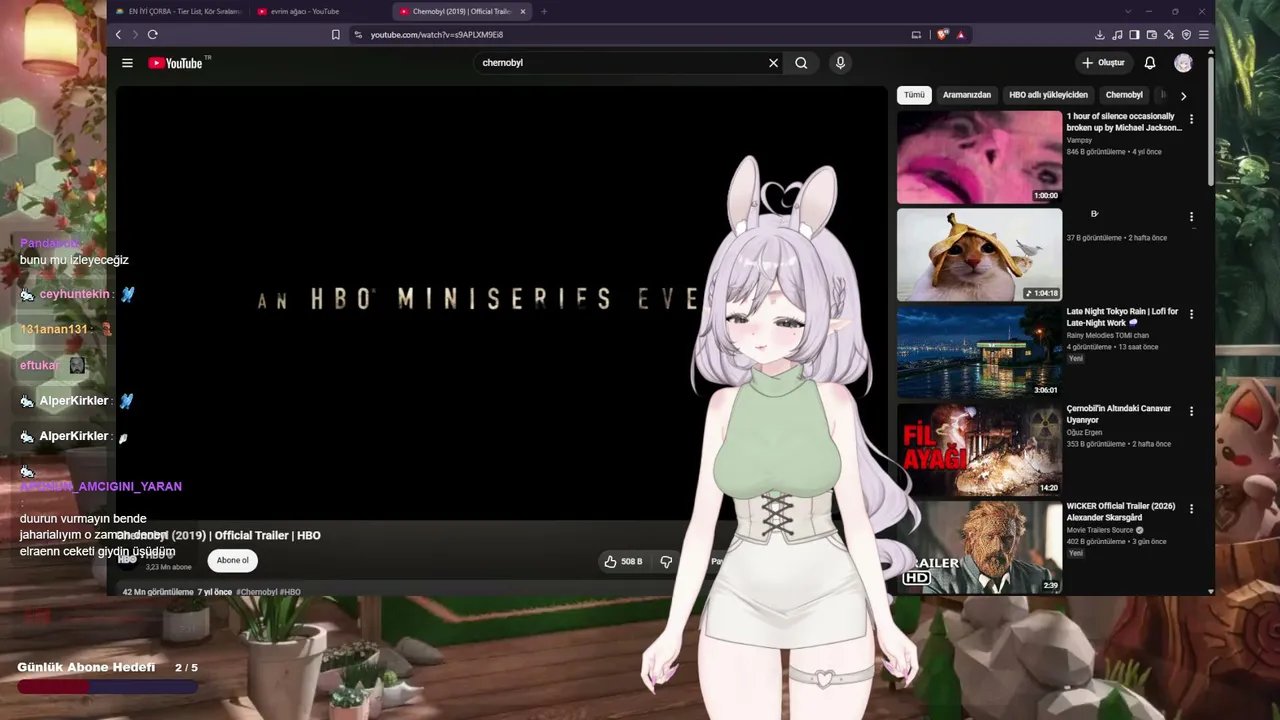Open options for '1 hour of silence' video

click(x=1191, y=119)
